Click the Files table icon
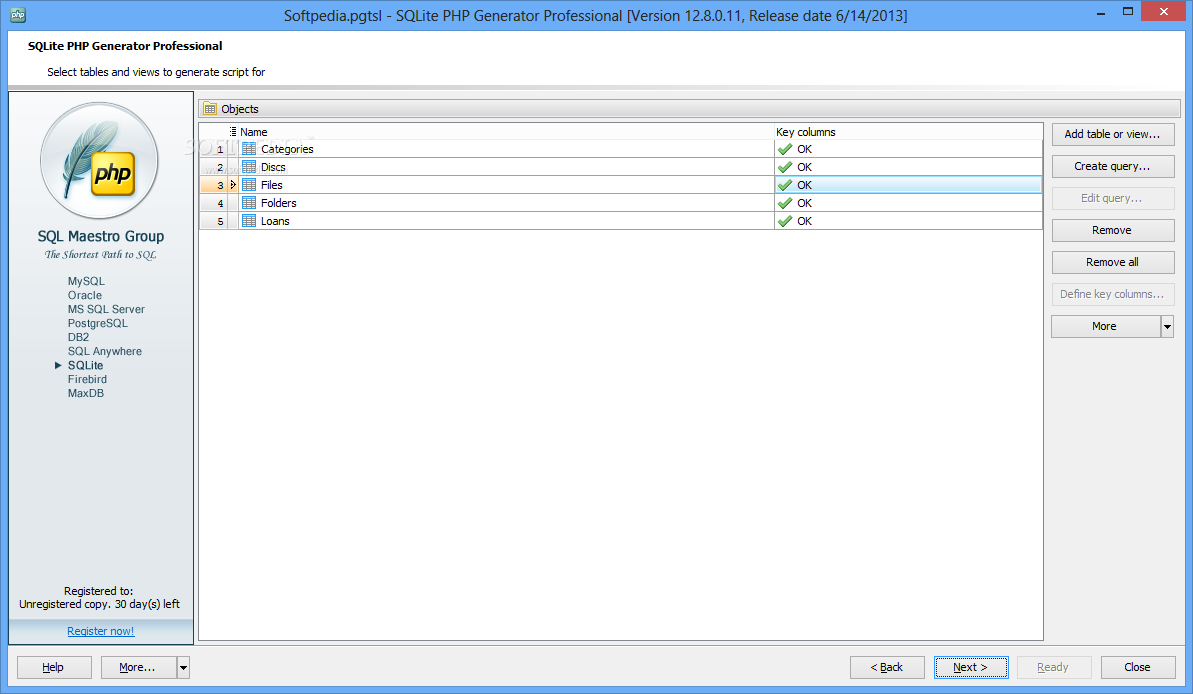The image size is (1193, 694). click(249, 185)
